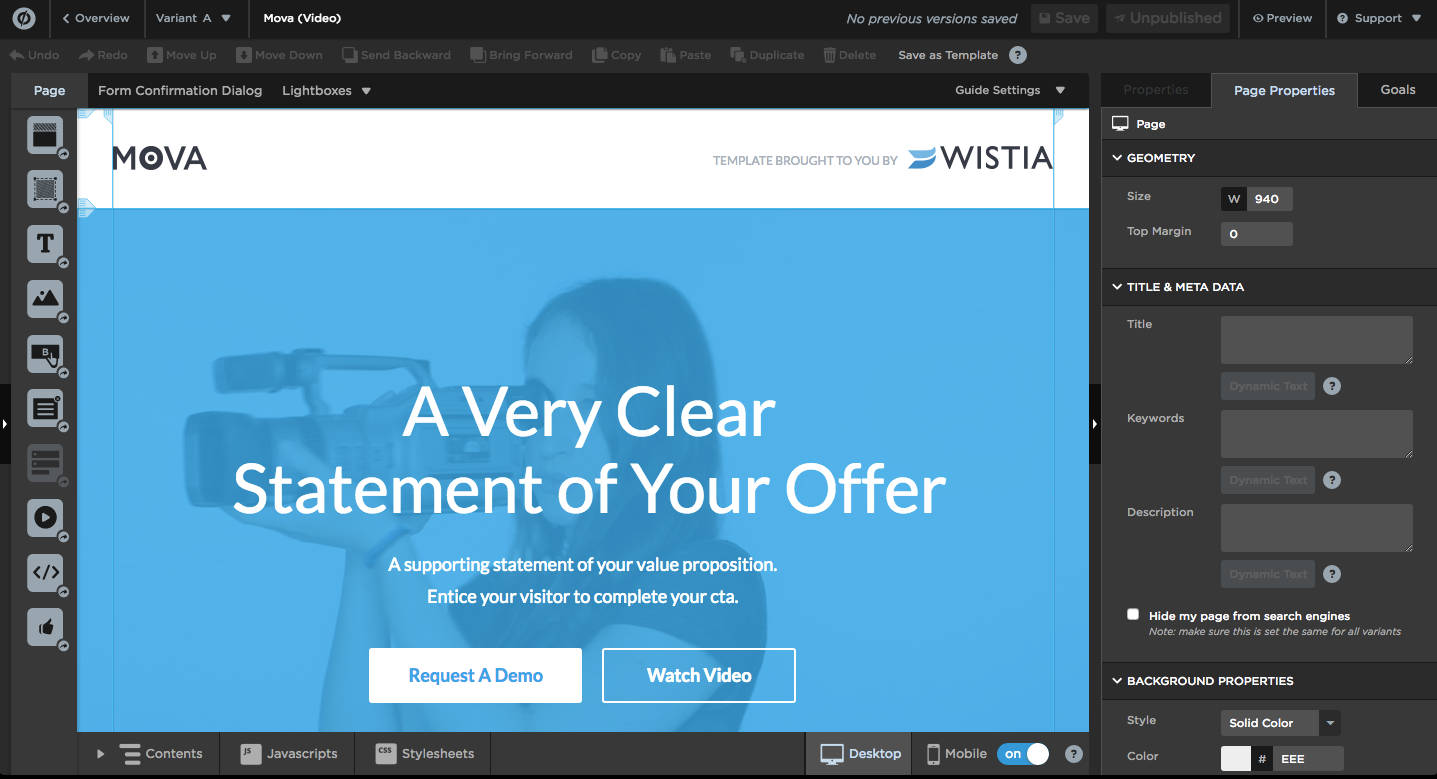Click Save as Template

(947, 55)
